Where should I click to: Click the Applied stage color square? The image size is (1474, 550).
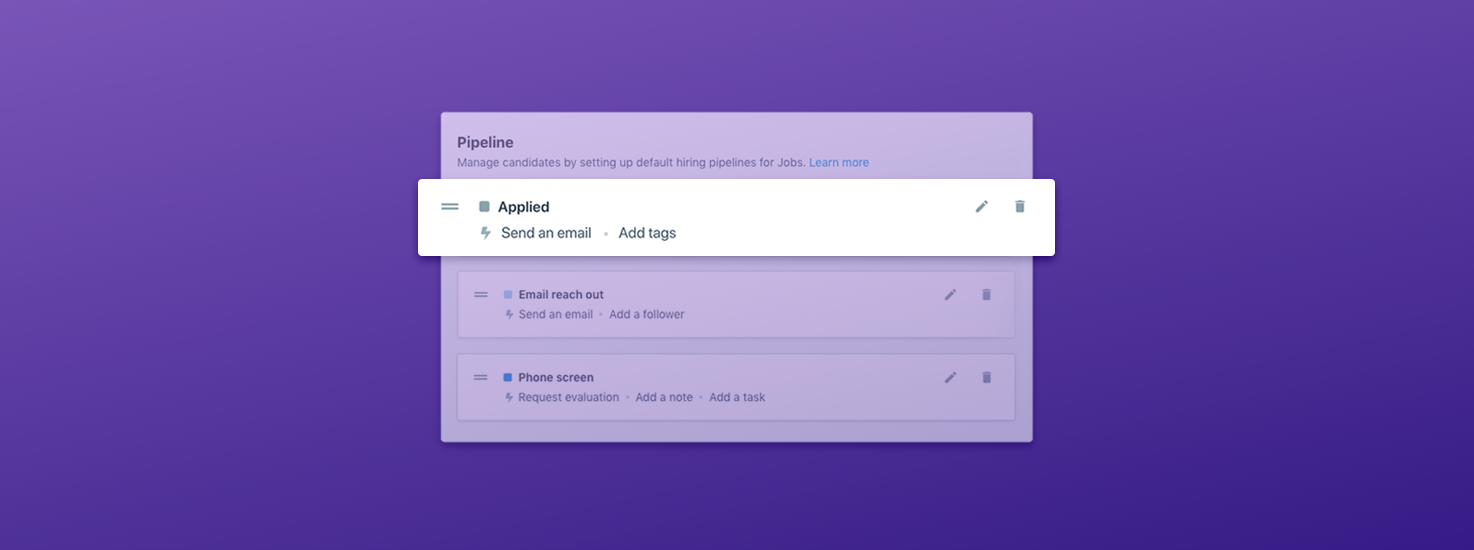coord(485,207)
